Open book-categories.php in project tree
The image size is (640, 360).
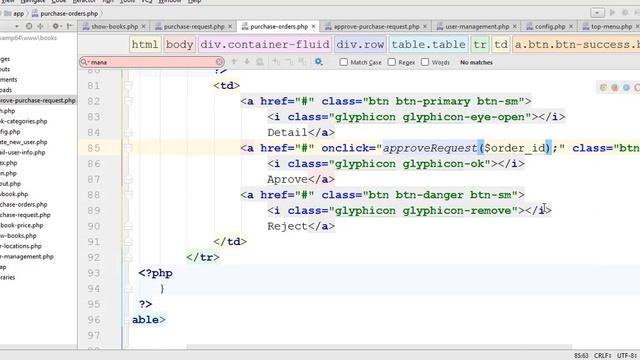point(24,121)
